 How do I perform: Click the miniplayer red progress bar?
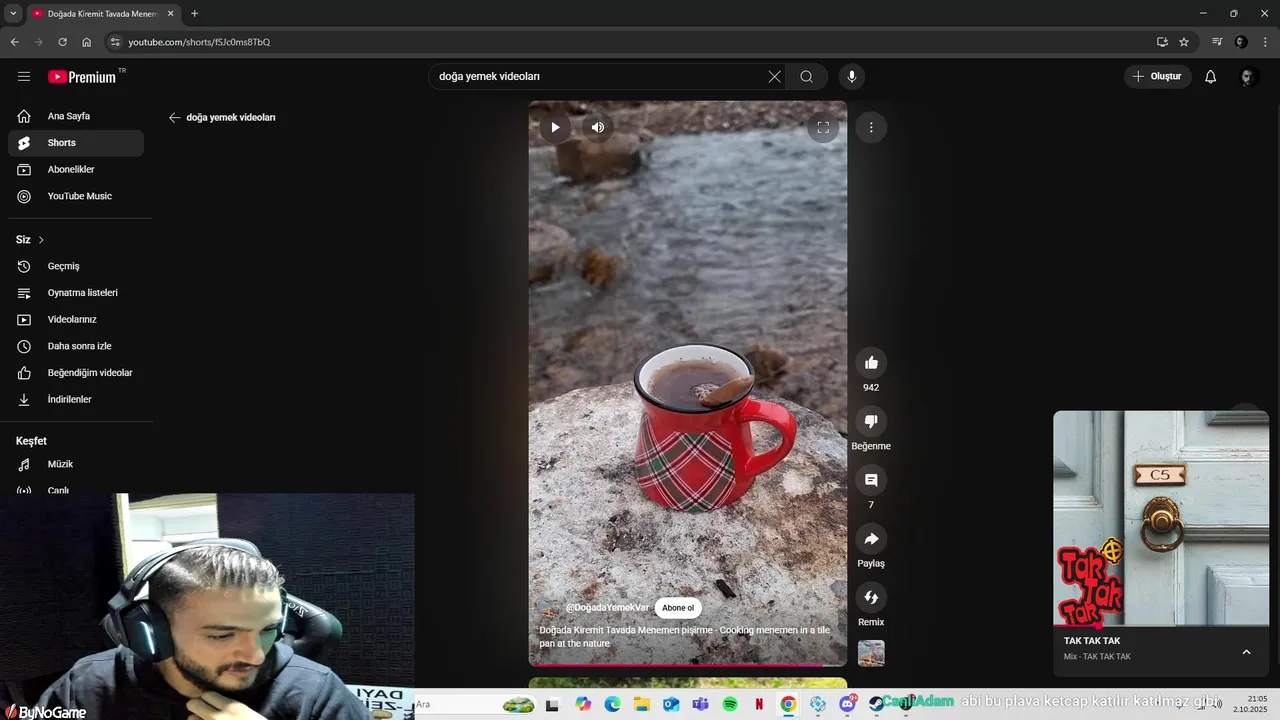pos(1161,626)
